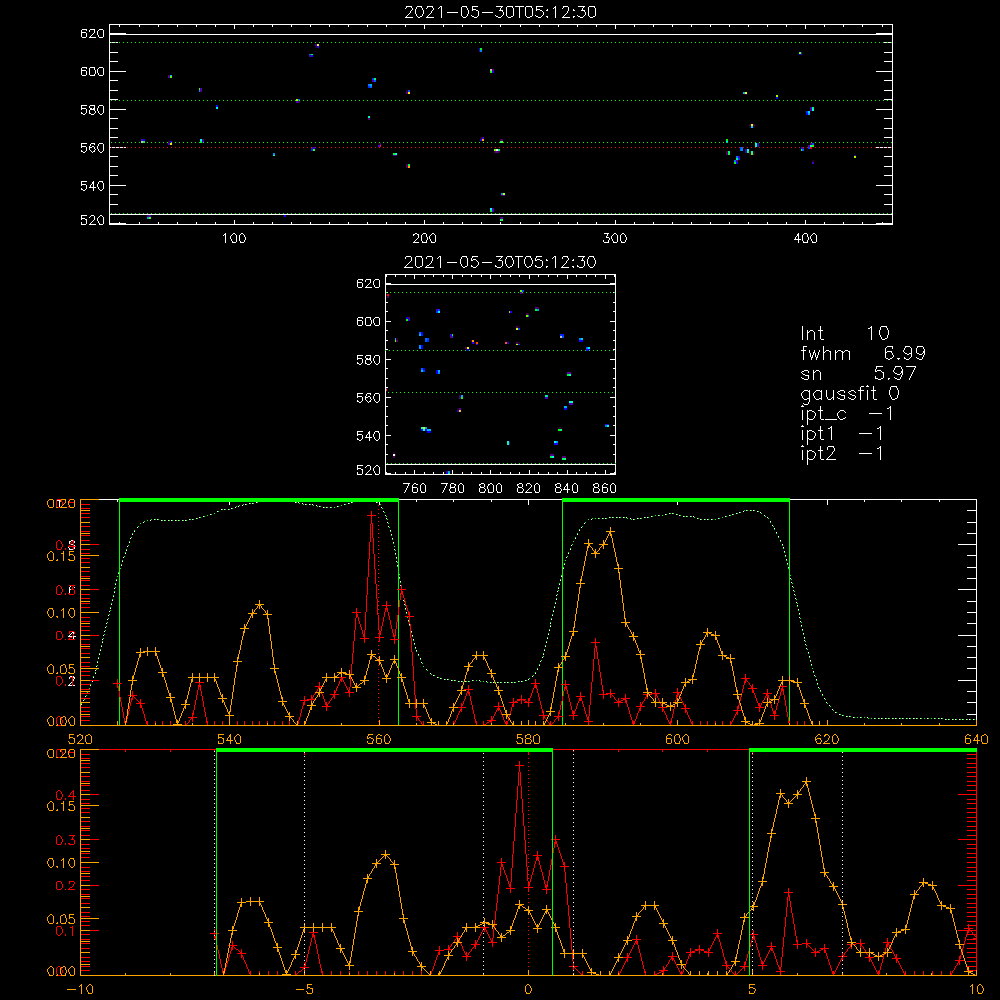Viewport: 1000px width, 1000px height.
Task: Click y-axis label 580 on top plot
Action: 92,110
